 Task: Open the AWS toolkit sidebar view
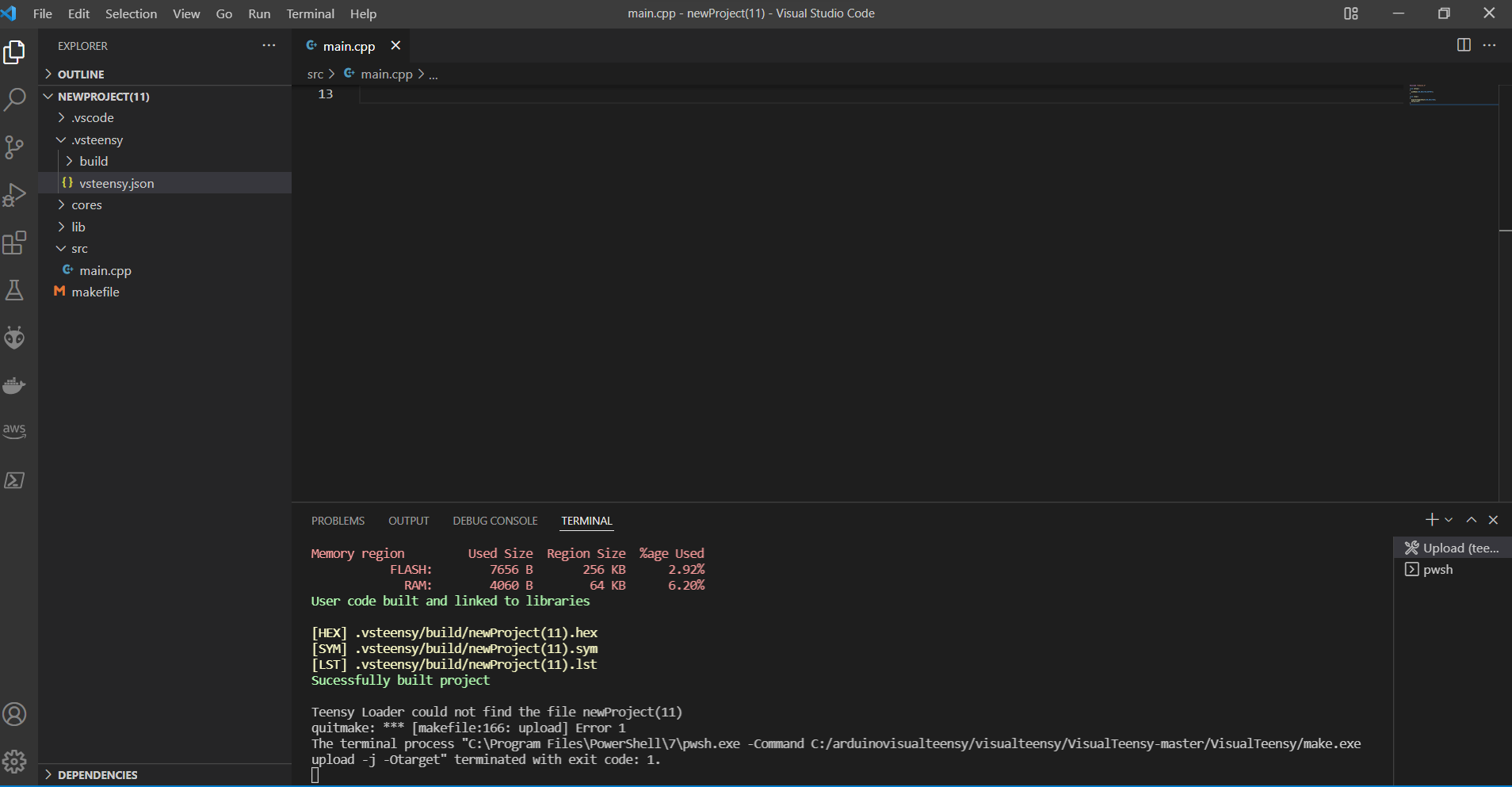pyautogui.click(x=14, y=430)
